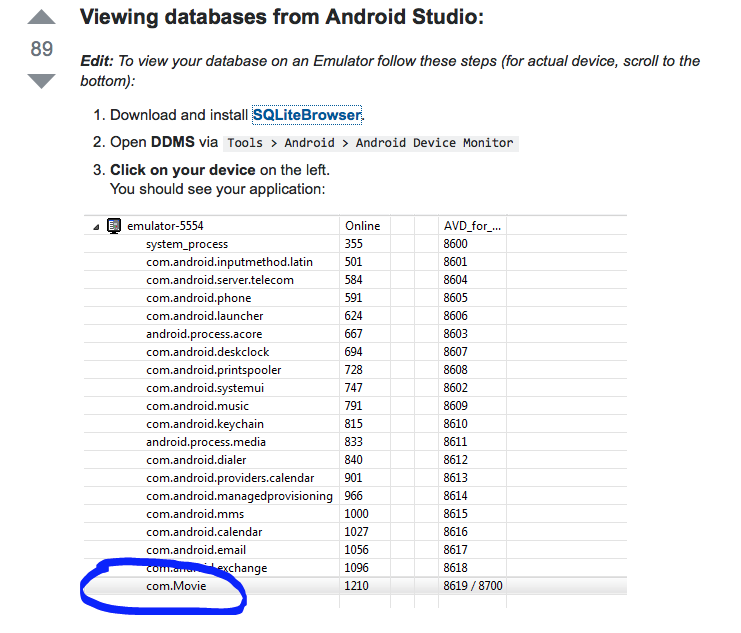
Task: Select com.android.dialer process
Action: [x=355, y=460]
